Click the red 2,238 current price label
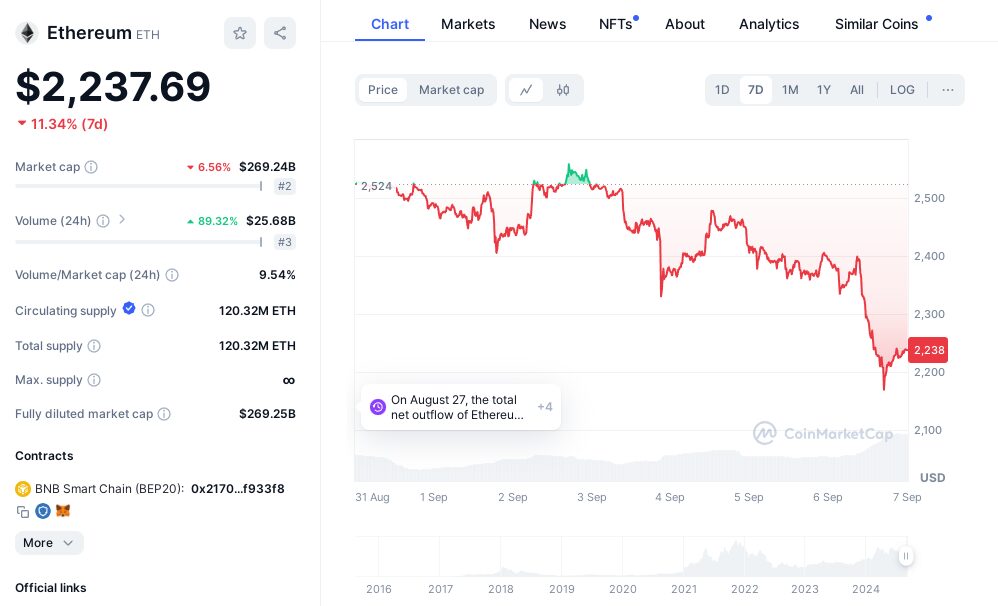Screen dimensions: 998x606 click(928, 350)
